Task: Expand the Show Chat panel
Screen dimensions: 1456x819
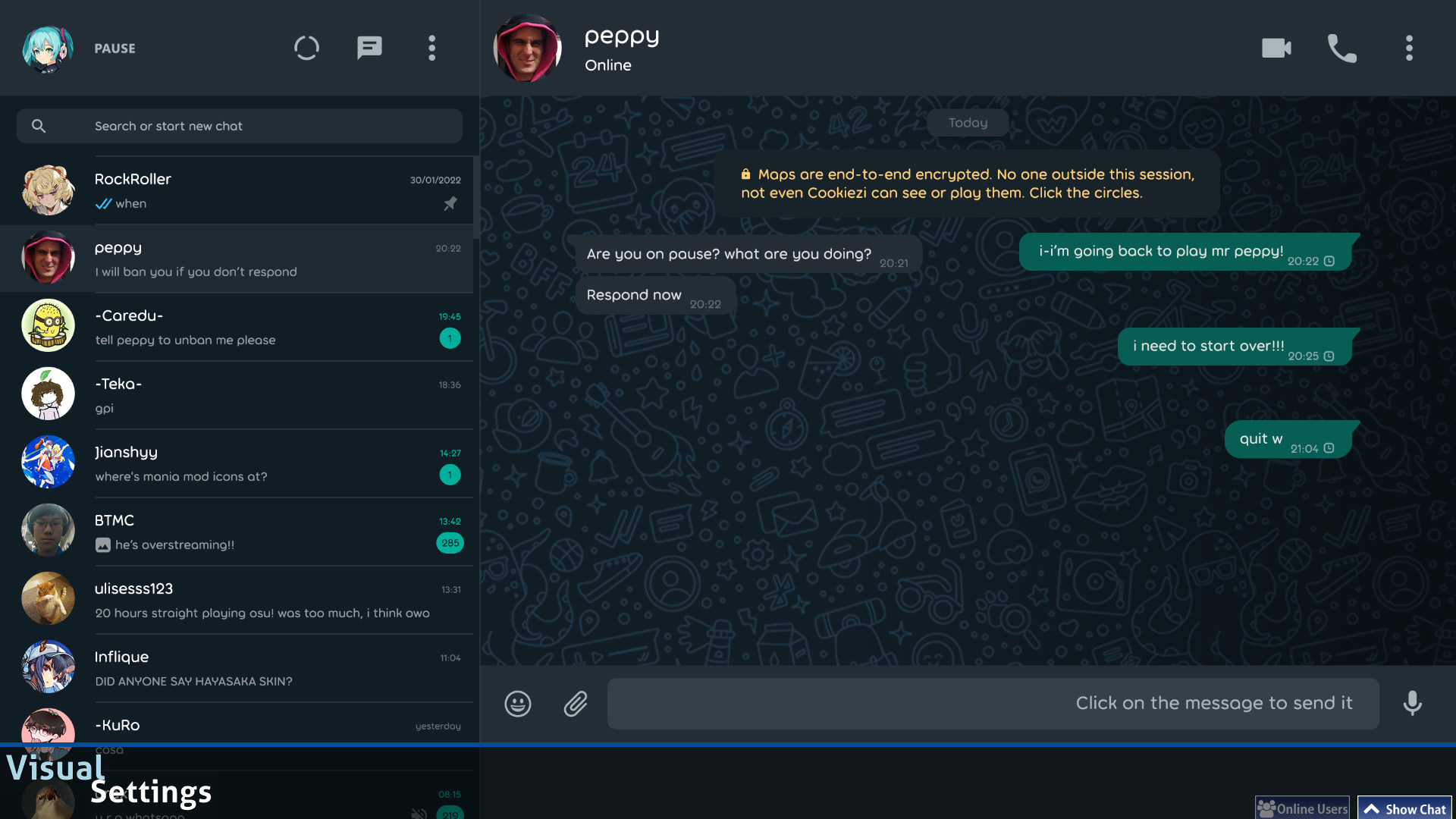Action: 1404,808
